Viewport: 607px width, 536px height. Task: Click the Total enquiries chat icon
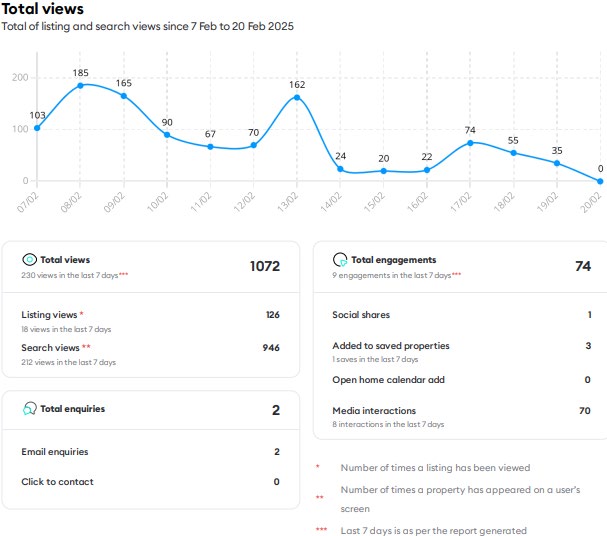tap(29, 409)
